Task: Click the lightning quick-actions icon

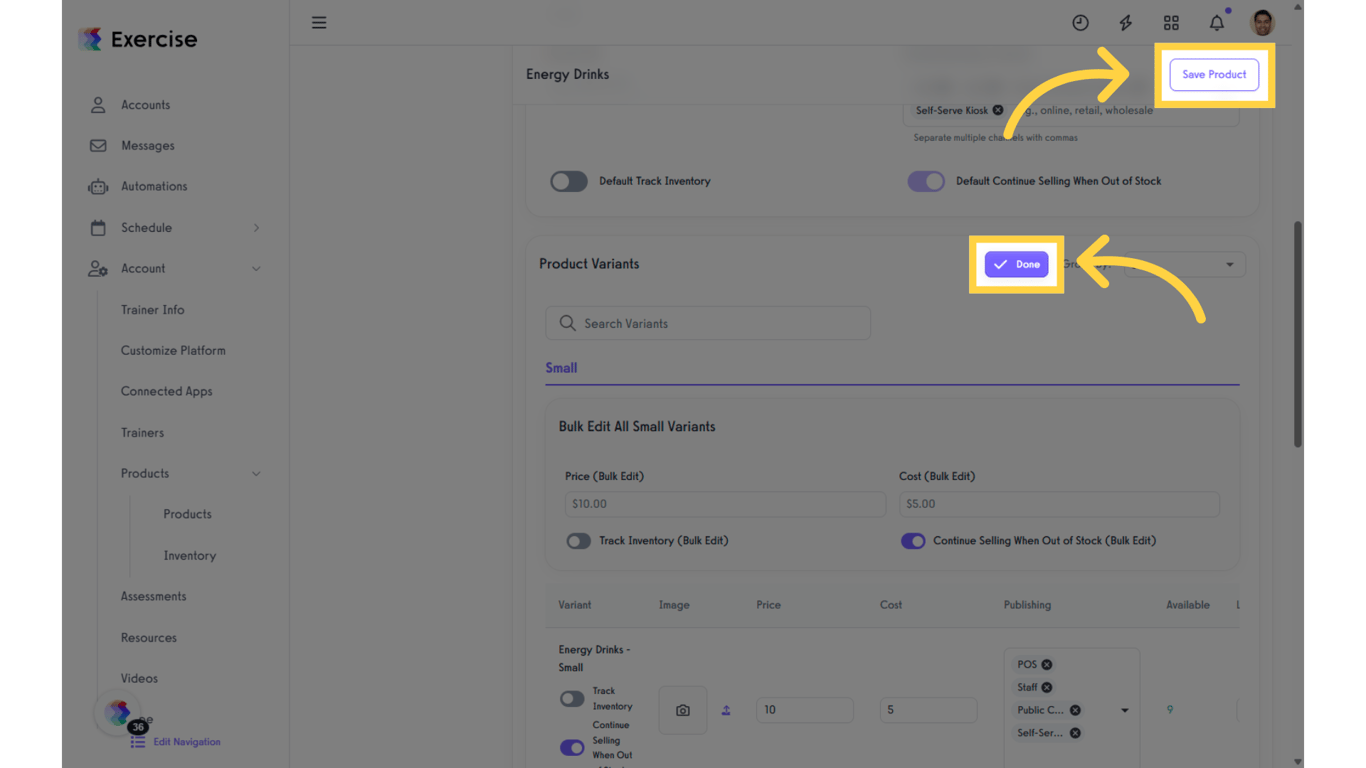Action: pyautogui.click(x=1125, y=22)
